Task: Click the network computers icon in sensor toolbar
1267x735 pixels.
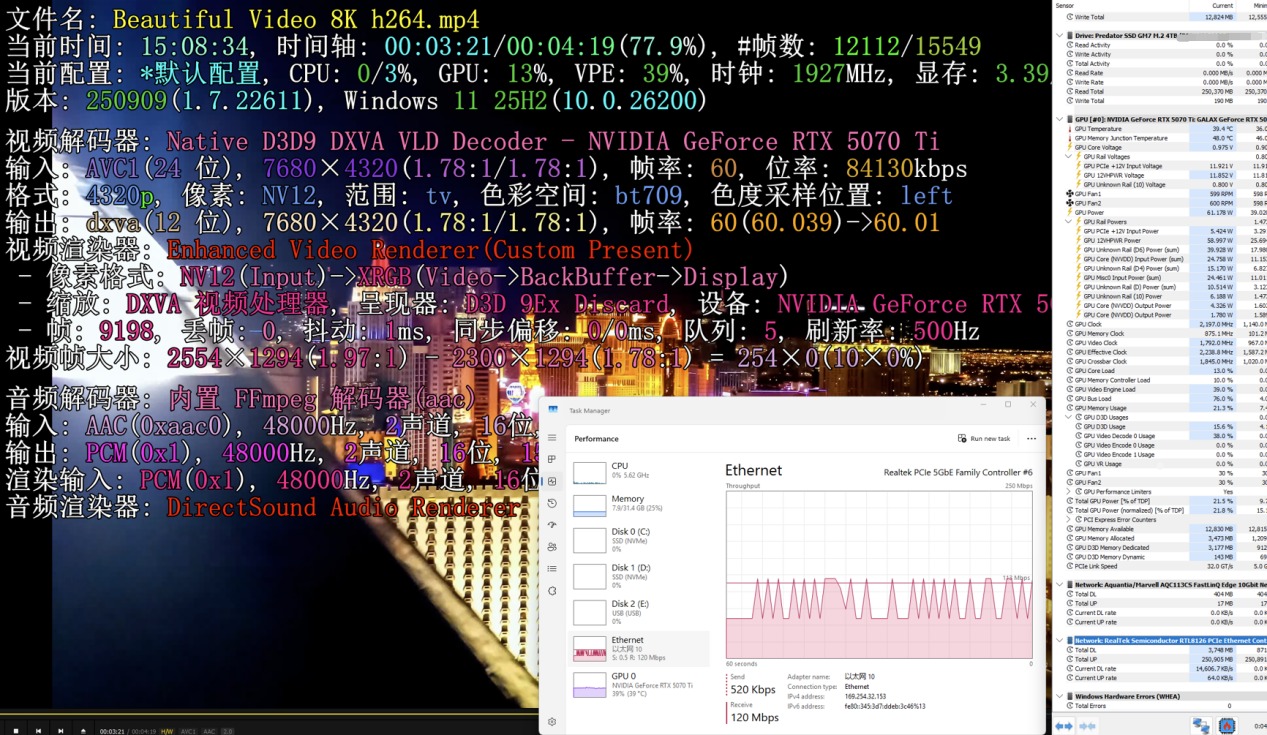Action: pyautogui.click(x=1201, y=726)
